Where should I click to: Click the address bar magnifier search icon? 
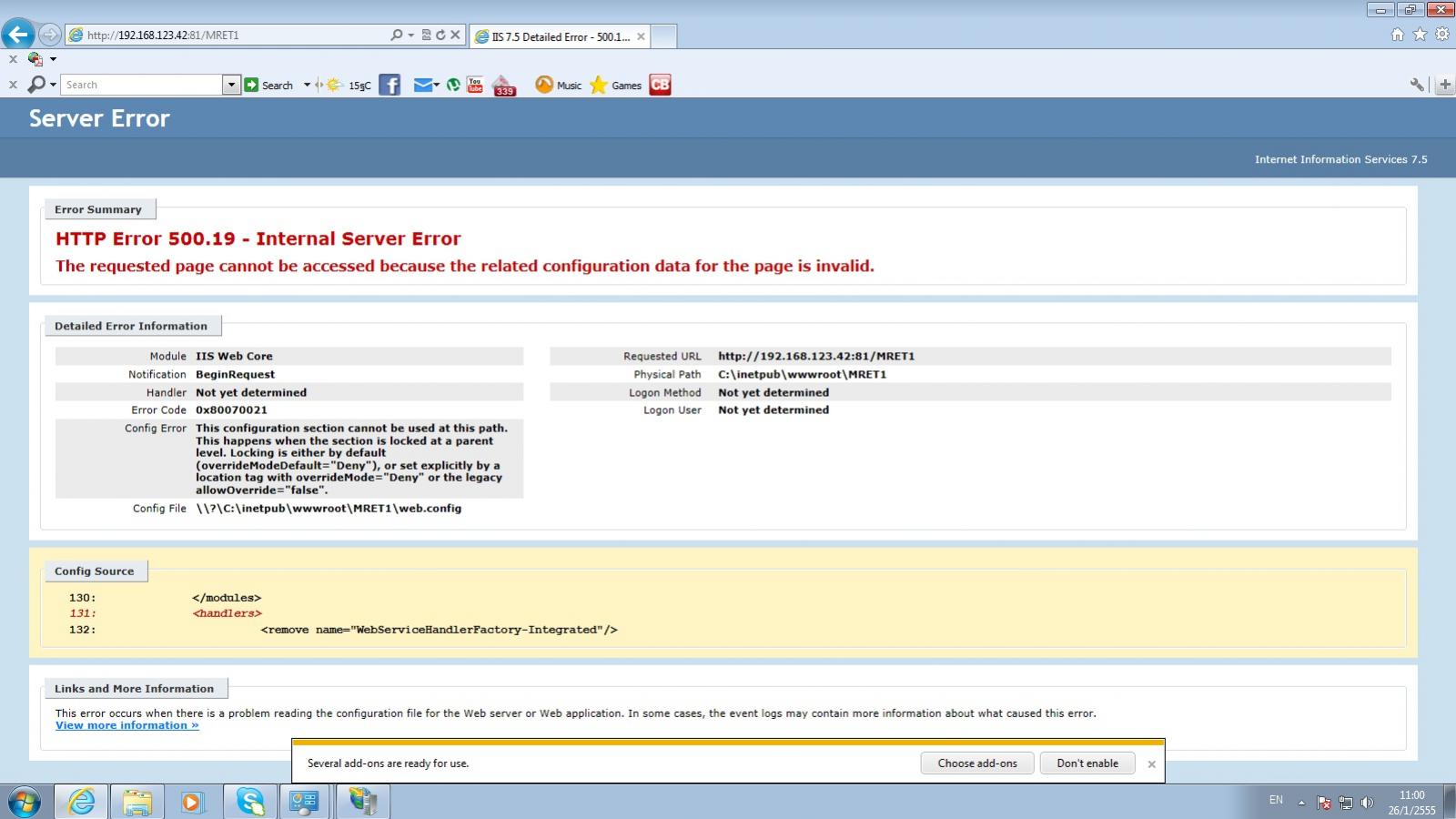click(396, 35)
